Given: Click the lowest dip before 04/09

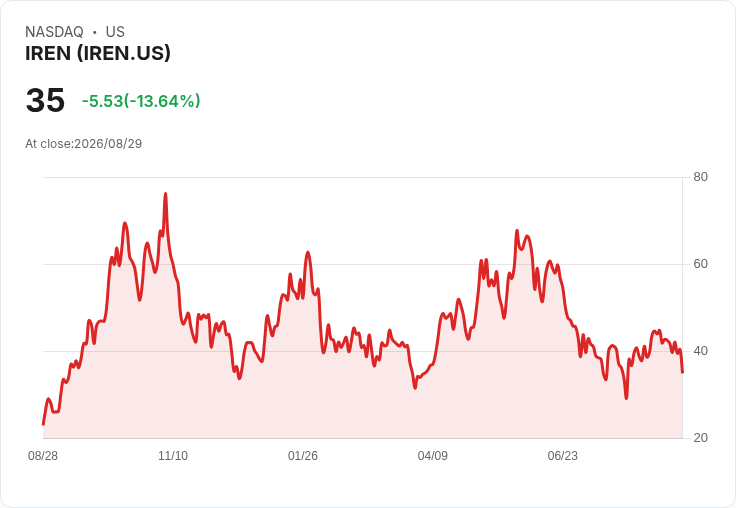Looking at the screenshot, I should coord(415,388).
